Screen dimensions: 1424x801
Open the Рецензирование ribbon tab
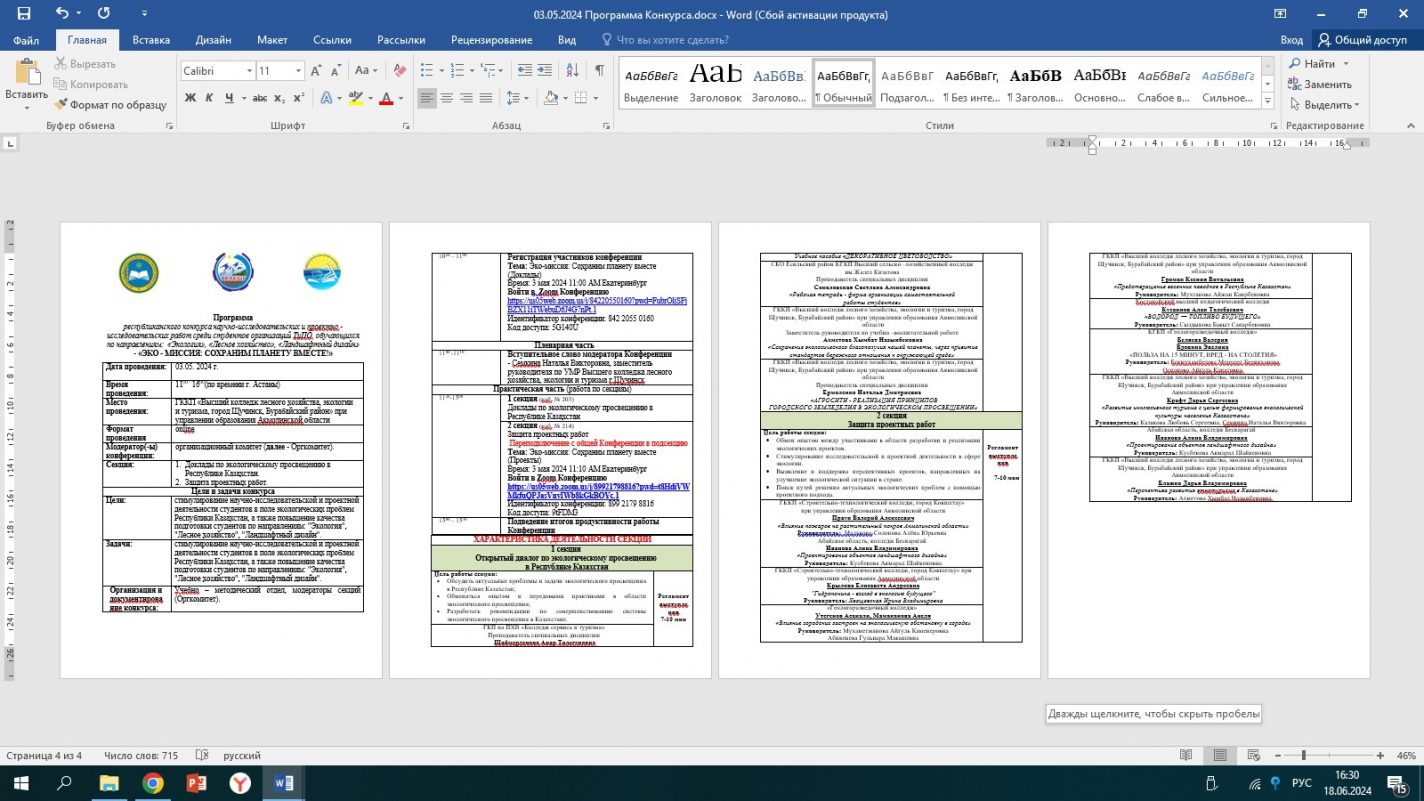coord(491,40)
